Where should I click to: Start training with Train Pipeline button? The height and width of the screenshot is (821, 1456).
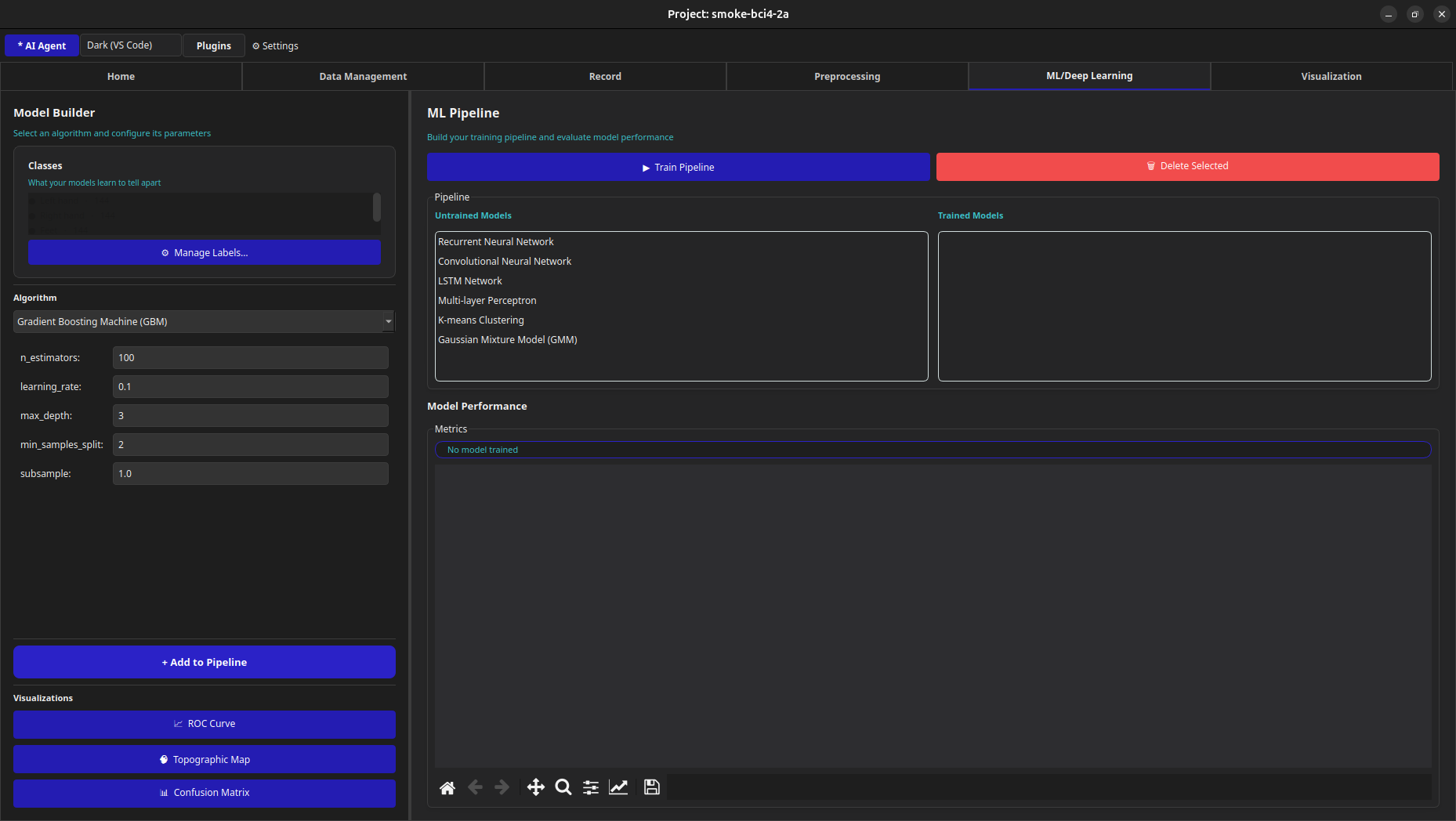tap(678, 167)
